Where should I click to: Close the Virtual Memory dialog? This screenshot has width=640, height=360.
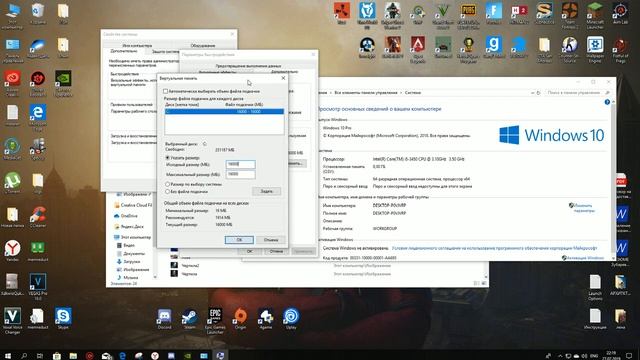coord(283,78)
